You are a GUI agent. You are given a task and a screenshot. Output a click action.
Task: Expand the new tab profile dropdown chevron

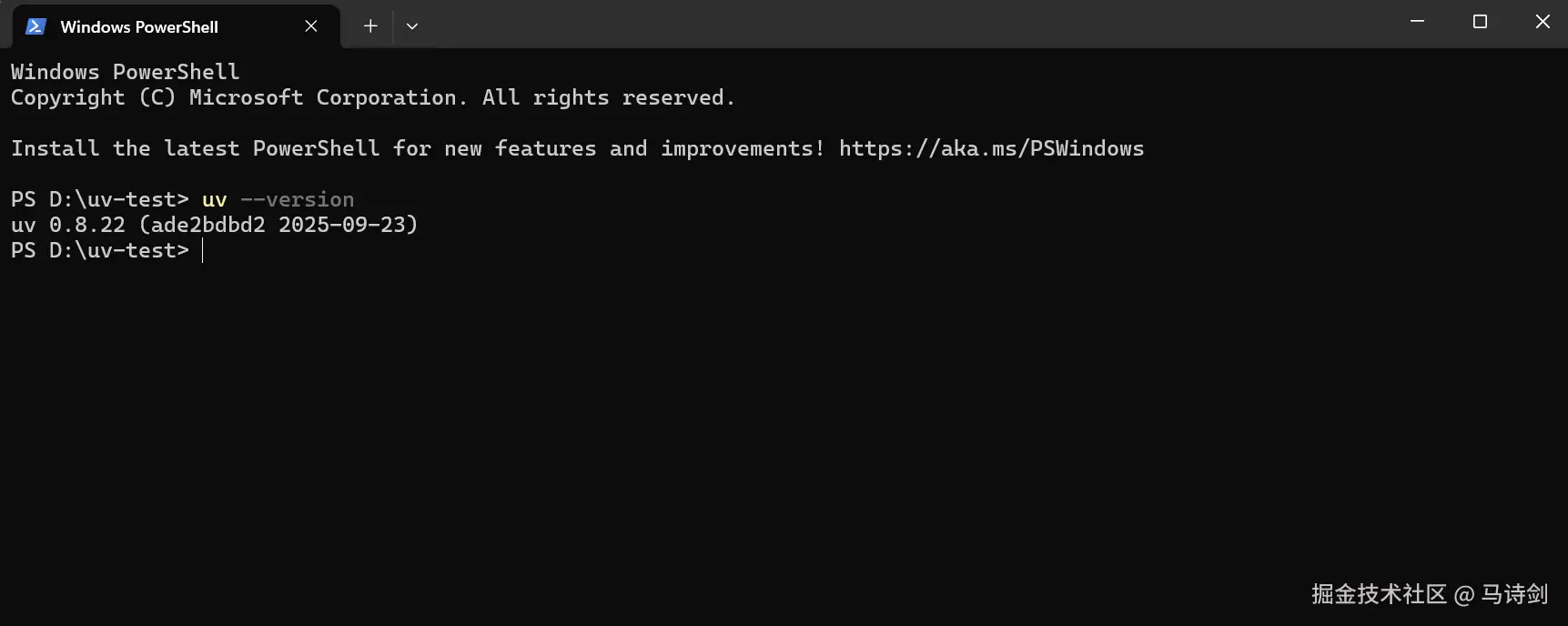click(x=412, y=26)
